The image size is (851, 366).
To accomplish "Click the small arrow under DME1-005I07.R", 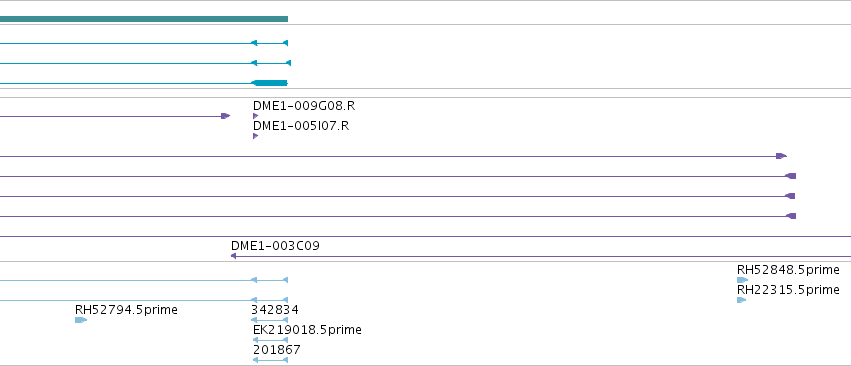I will (x=256, y=136).
